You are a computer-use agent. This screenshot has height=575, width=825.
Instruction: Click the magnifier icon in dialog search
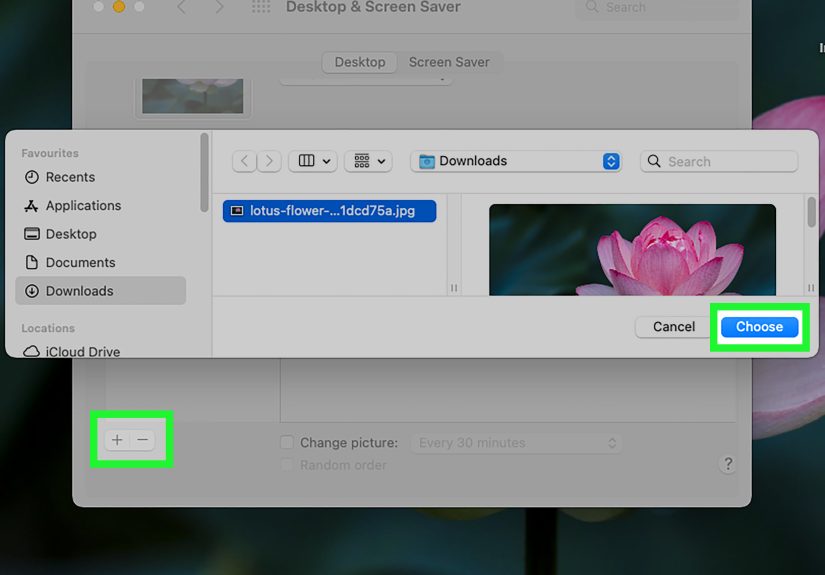(653, 161)
